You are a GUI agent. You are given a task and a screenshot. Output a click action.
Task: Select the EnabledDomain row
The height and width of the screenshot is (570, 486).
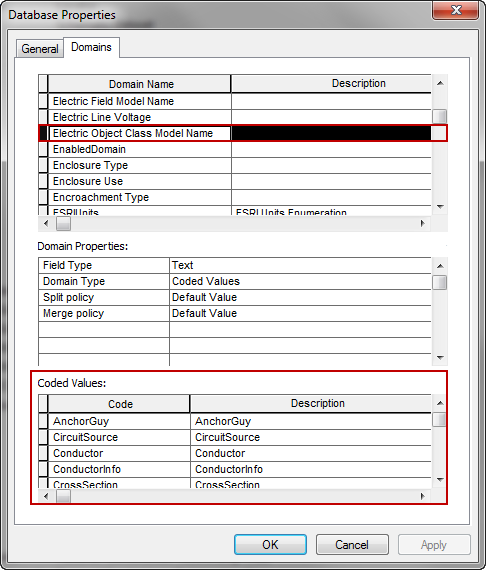[139, 149]
